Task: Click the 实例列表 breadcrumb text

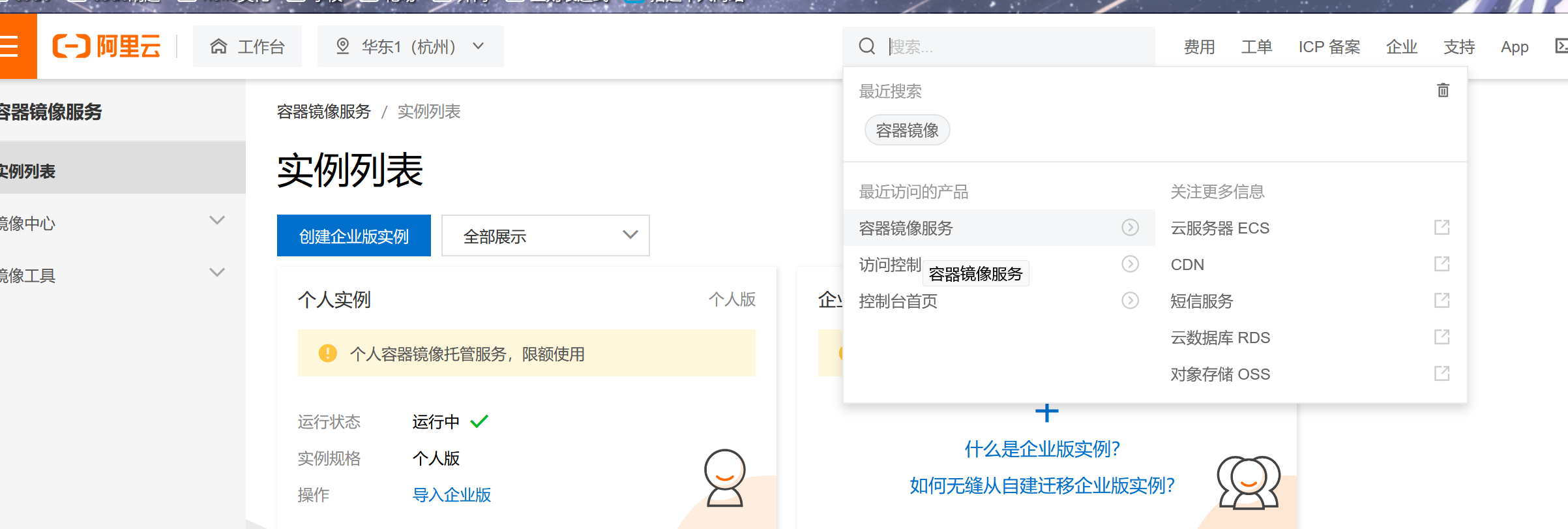Action: [429, 112]
